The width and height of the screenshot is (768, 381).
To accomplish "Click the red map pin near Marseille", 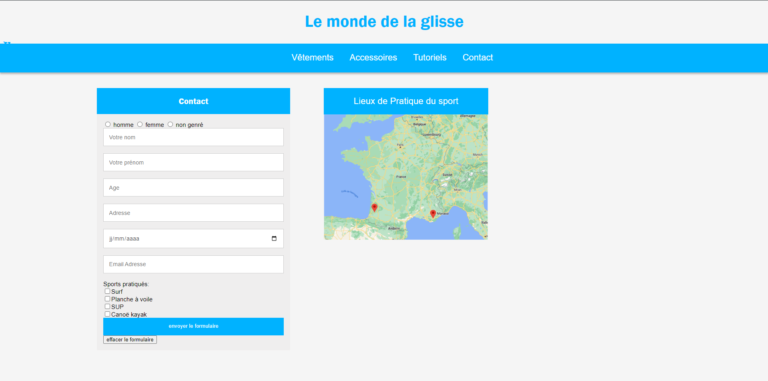I will pyautogui.click(x=432, y=214).
